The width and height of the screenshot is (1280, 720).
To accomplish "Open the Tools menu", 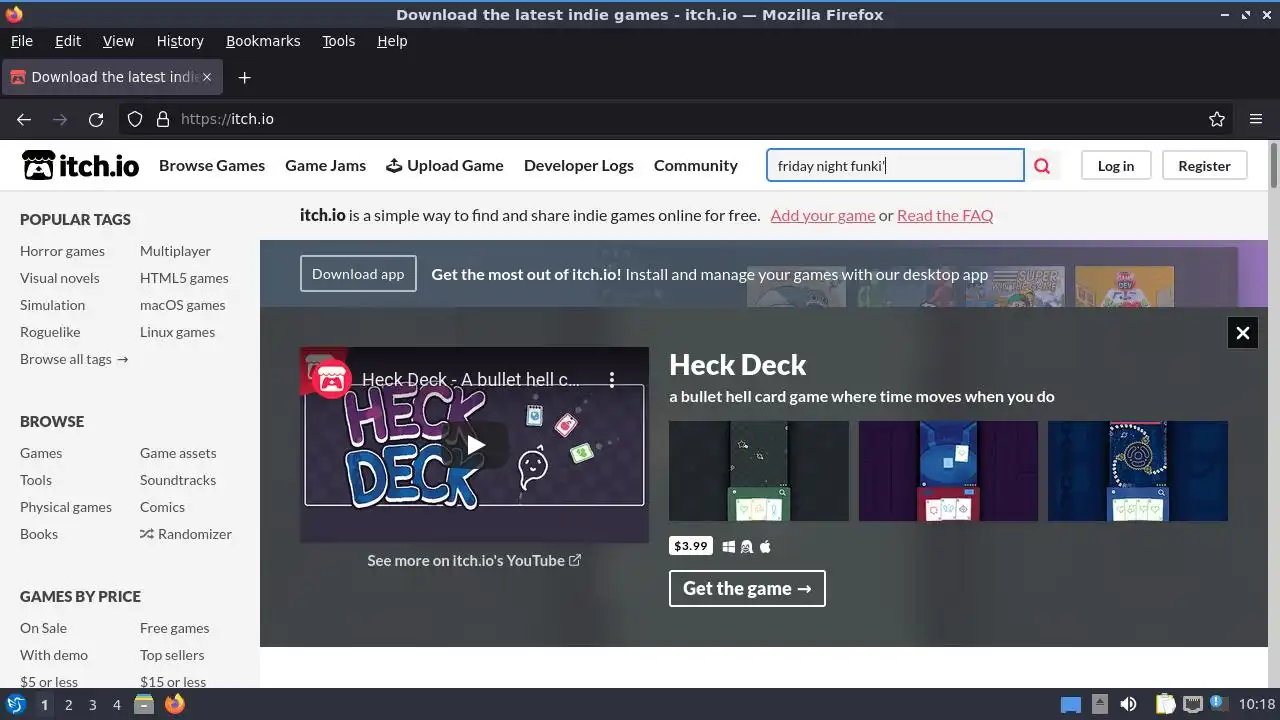I will (x=338, y=41).
